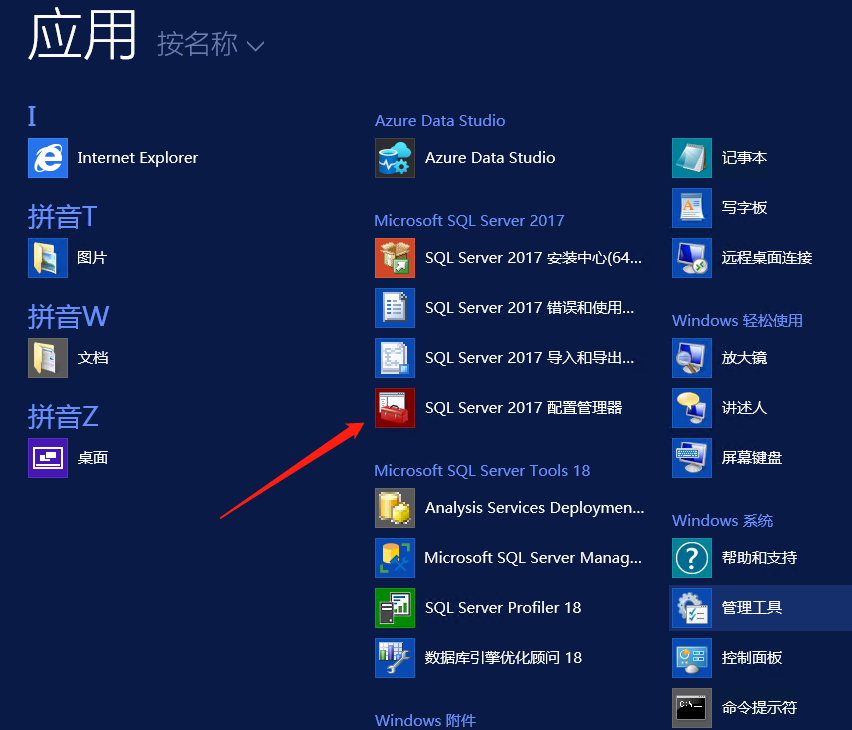Open the Internet Explorer icon

click(x=48, y=158)
